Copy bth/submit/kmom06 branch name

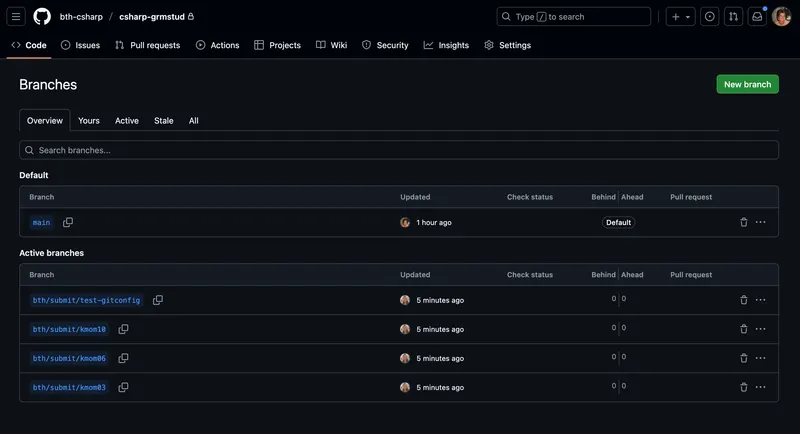tap(123, 358)
